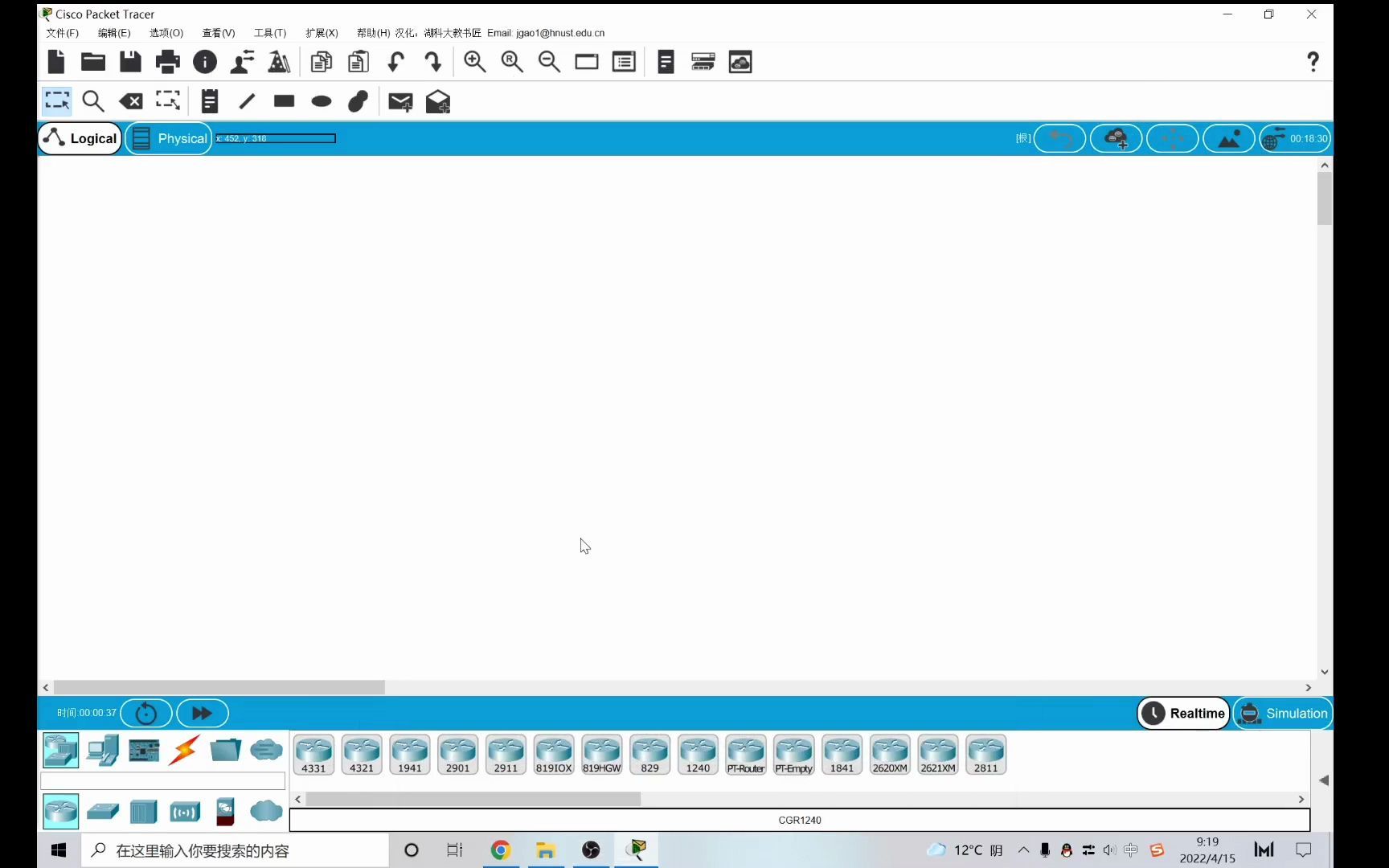
Task: Click the Environment time 00:18:30 button
Action: point(1296,138)
